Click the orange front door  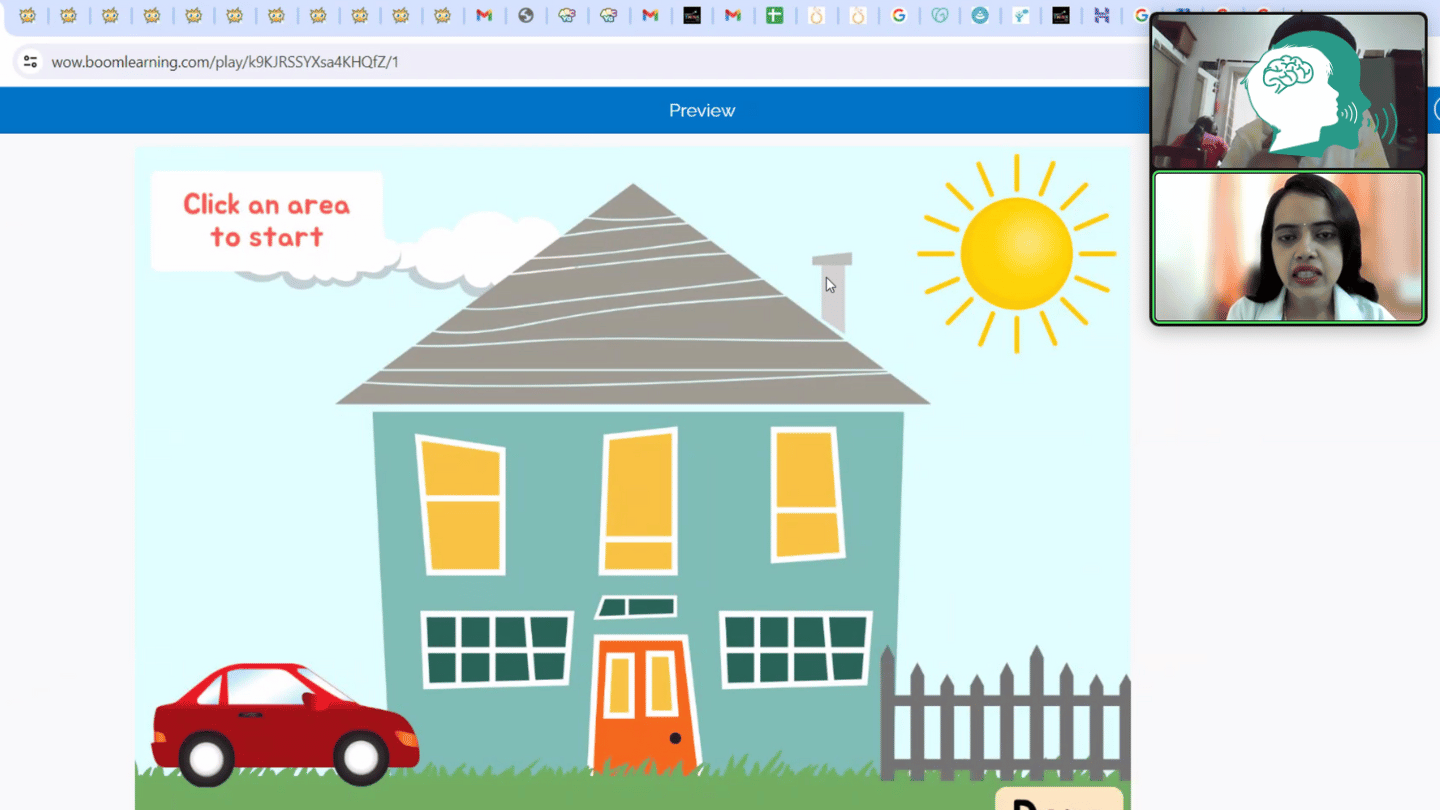[x=644, y=705]
